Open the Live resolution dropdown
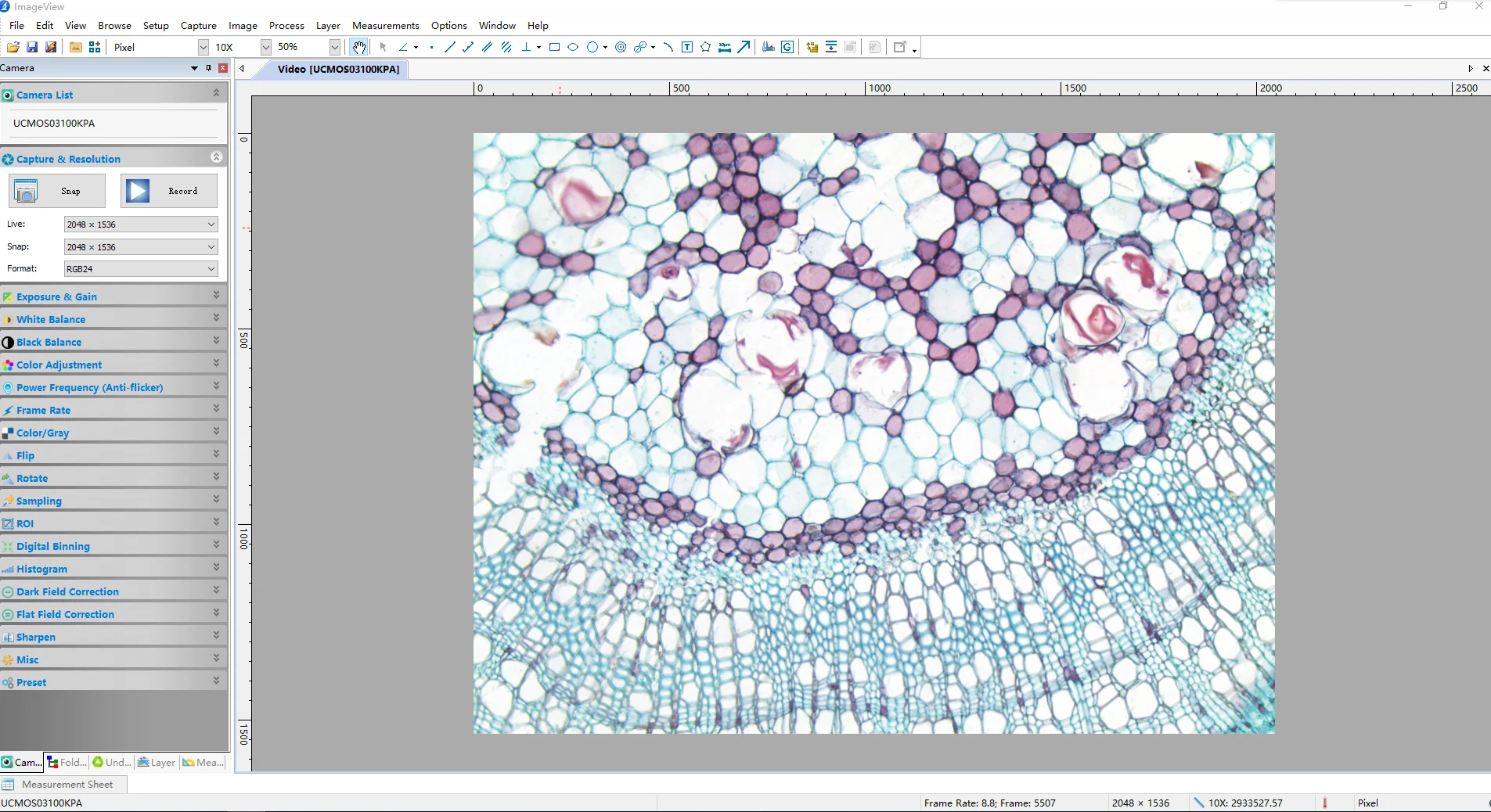The image size is (1491, 812). [x=141, y=224]
